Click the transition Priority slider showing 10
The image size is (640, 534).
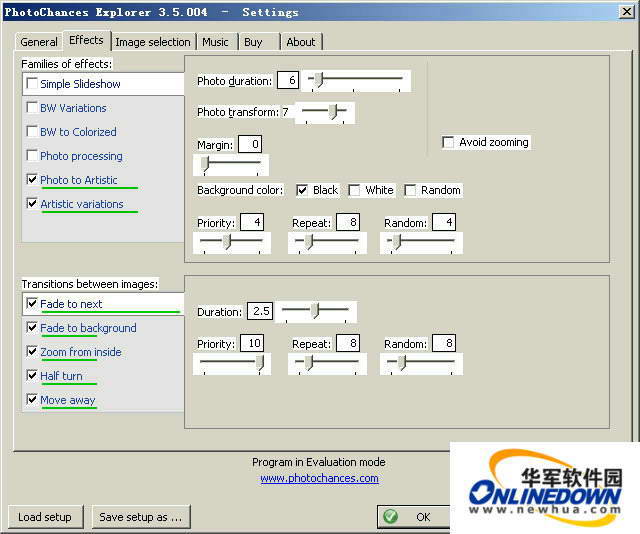point(232,364)
